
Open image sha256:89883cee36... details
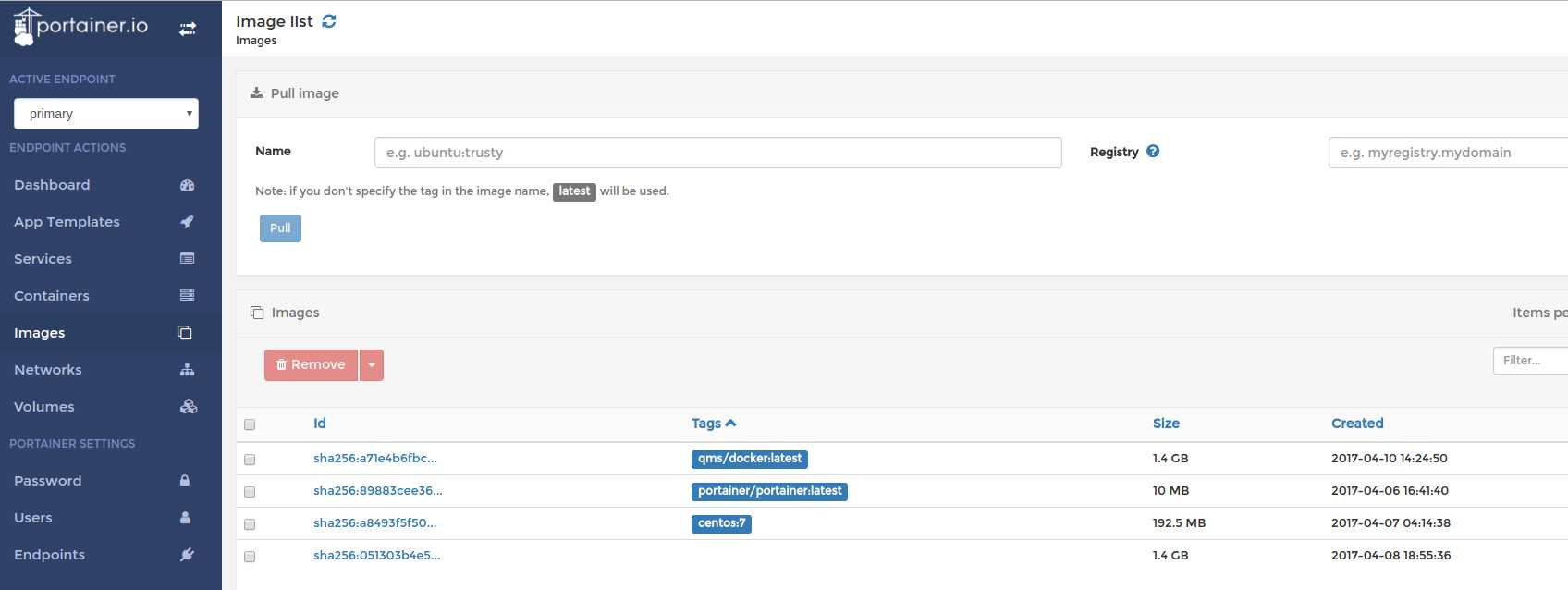[x=378, y=491]
